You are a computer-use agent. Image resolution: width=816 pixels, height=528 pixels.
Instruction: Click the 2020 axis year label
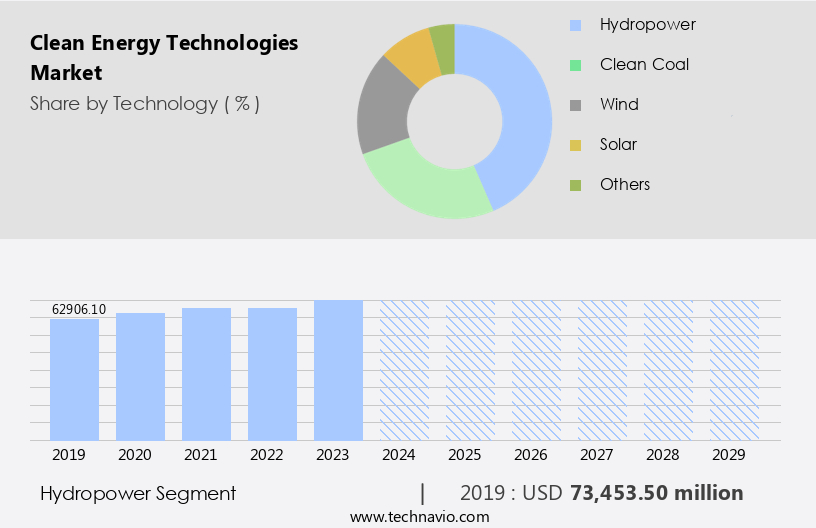coord(135,455)
